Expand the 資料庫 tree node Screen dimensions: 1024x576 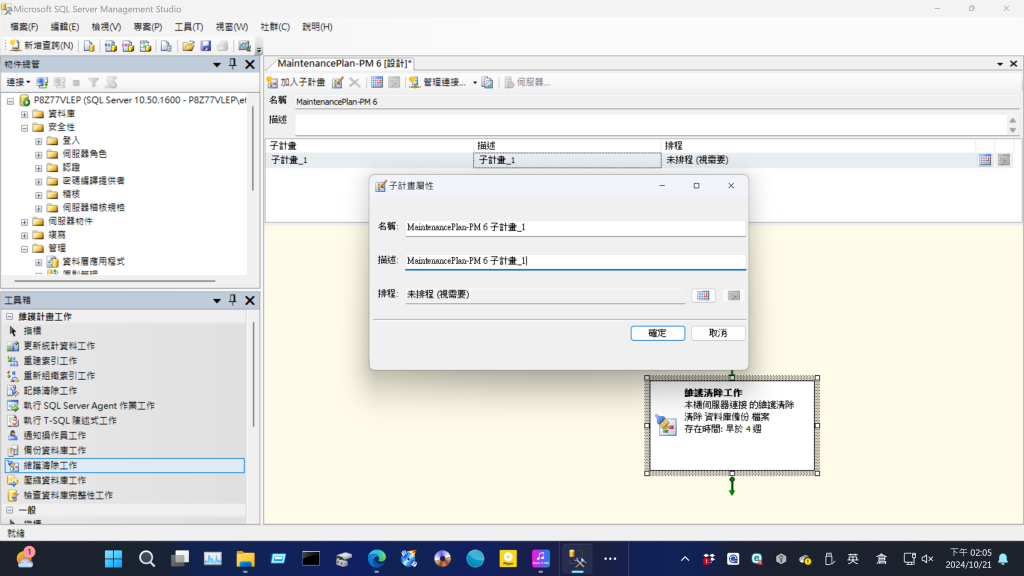click(25, 114)
